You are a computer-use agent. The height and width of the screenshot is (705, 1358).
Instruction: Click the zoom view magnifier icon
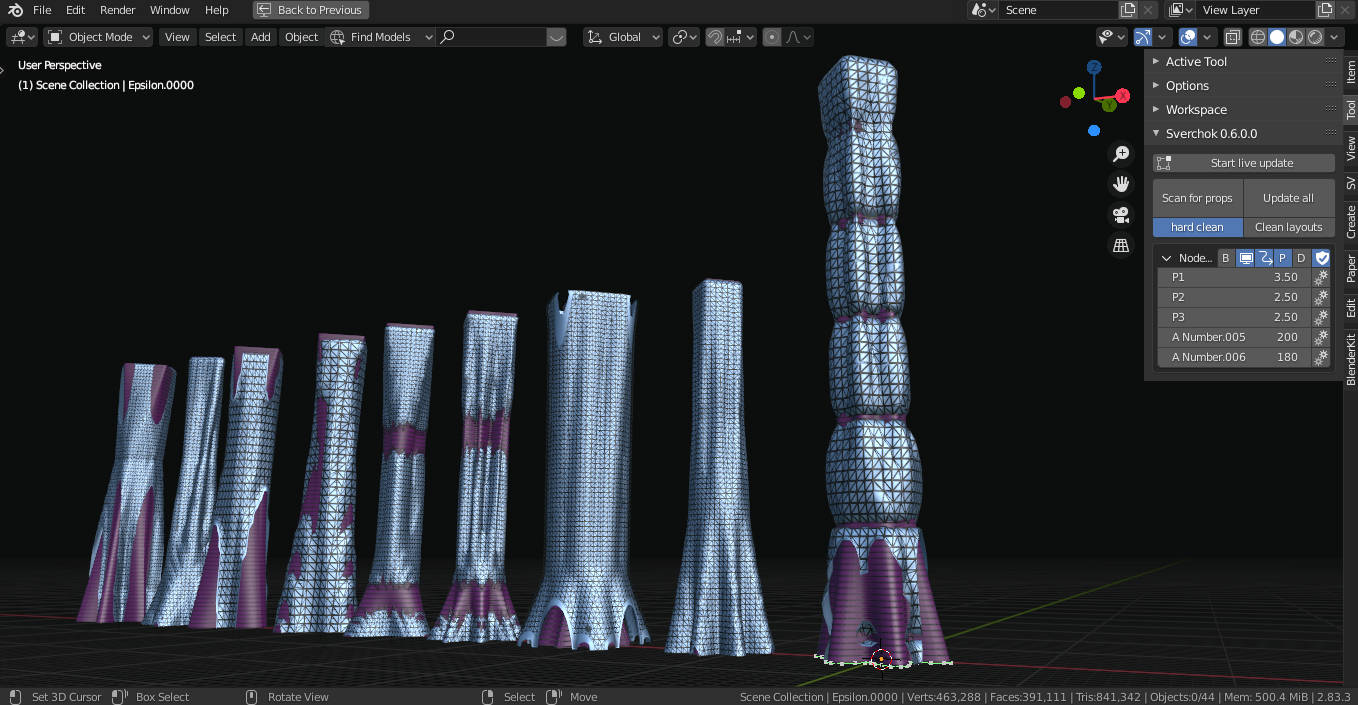click(x=1121, y=154)
